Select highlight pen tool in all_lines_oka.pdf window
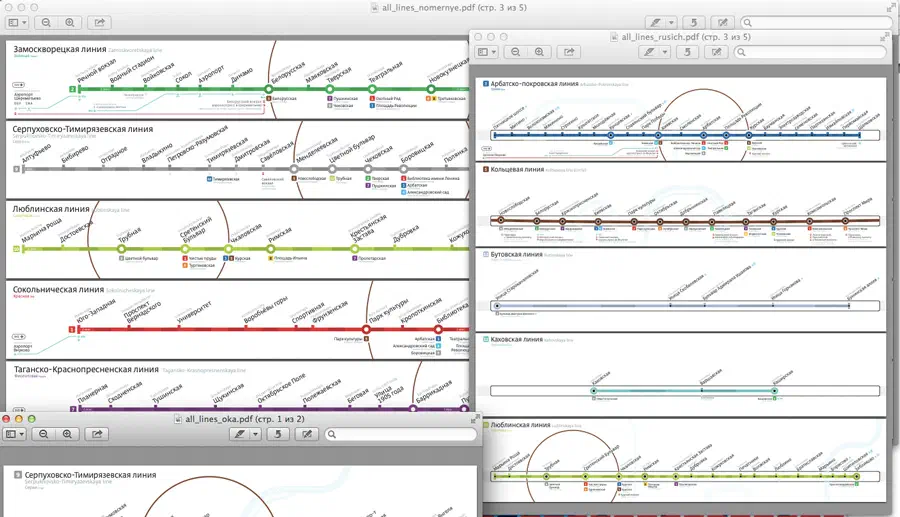 239,434
